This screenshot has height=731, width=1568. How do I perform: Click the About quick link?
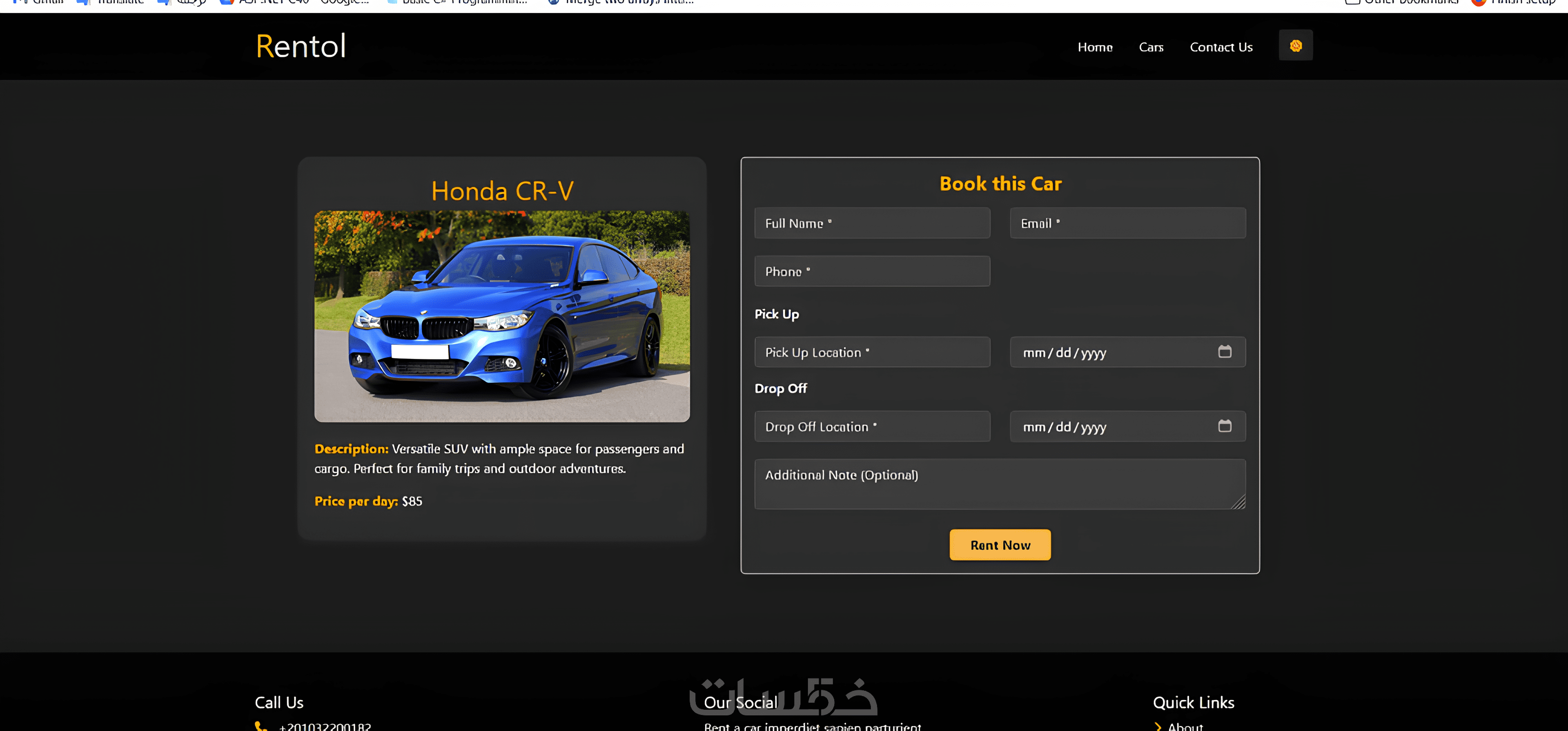1185,726
